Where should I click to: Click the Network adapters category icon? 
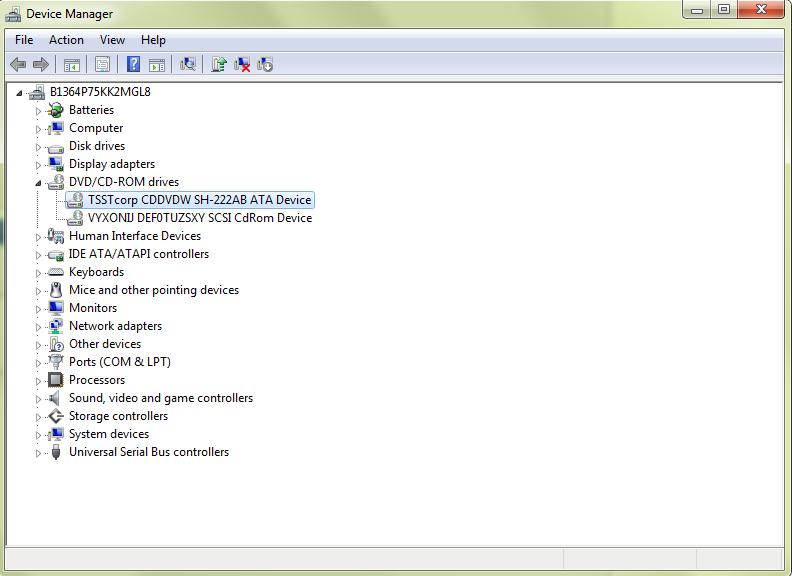pos(56,326)
